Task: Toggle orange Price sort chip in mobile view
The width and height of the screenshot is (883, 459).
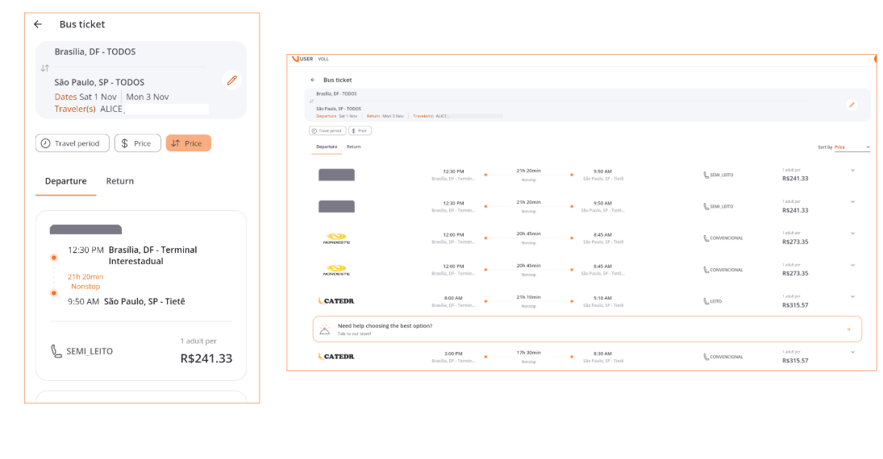Action: (x=188, y=143)
